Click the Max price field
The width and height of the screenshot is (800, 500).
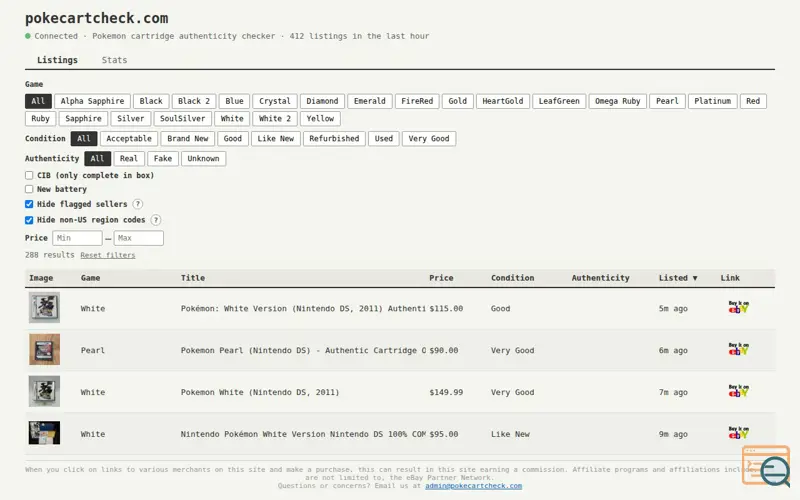point(138,238)
